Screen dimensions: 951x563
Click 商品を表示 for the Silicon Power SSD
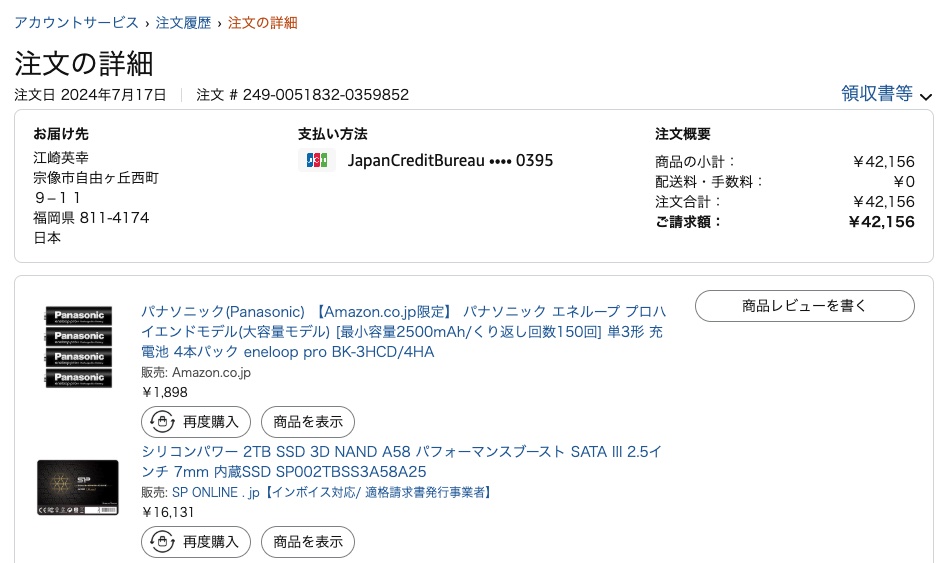[308, 542]
